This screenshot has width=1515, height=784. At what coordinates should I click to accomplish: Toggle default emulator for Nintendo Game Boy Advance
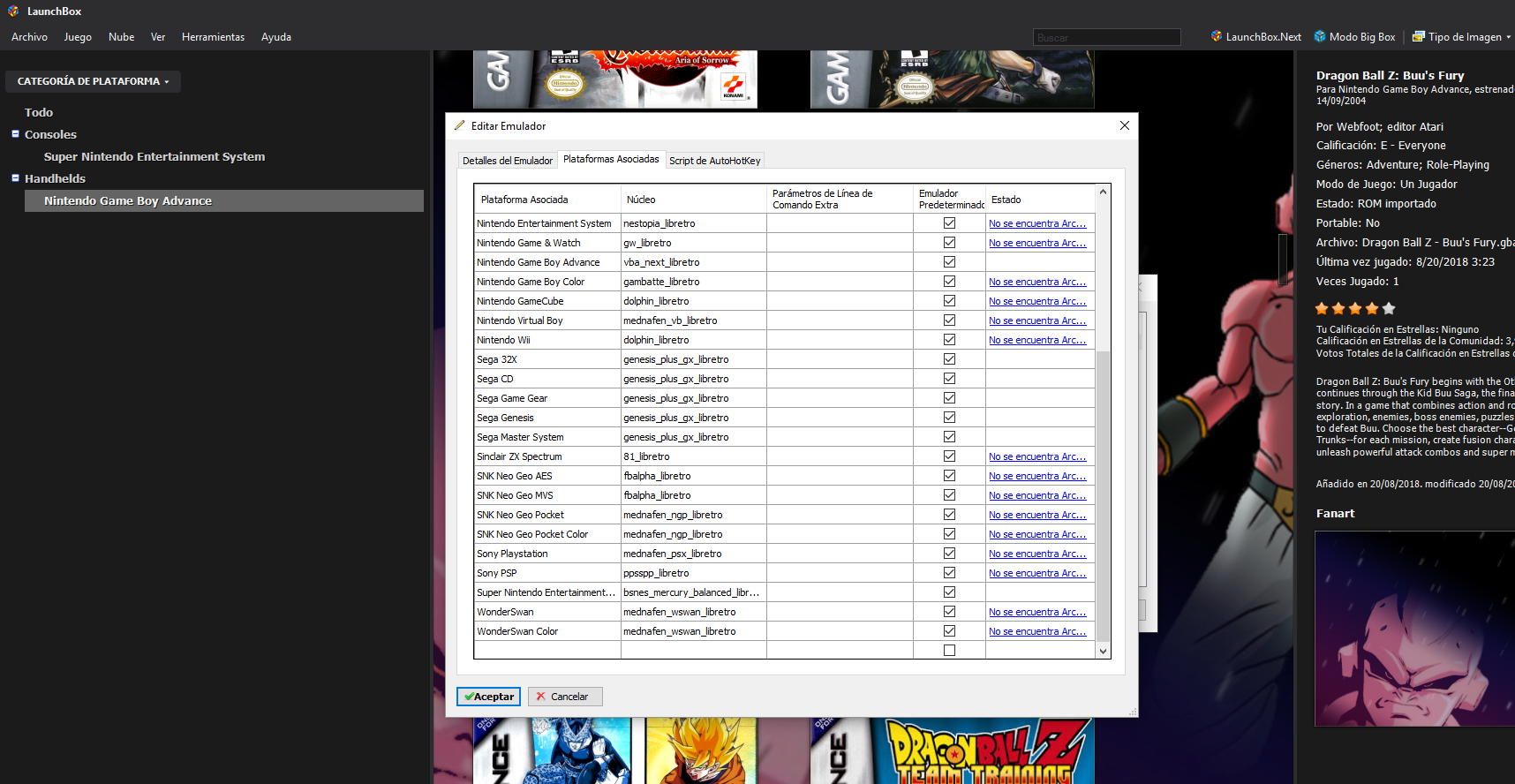click(x=949, y=262)
